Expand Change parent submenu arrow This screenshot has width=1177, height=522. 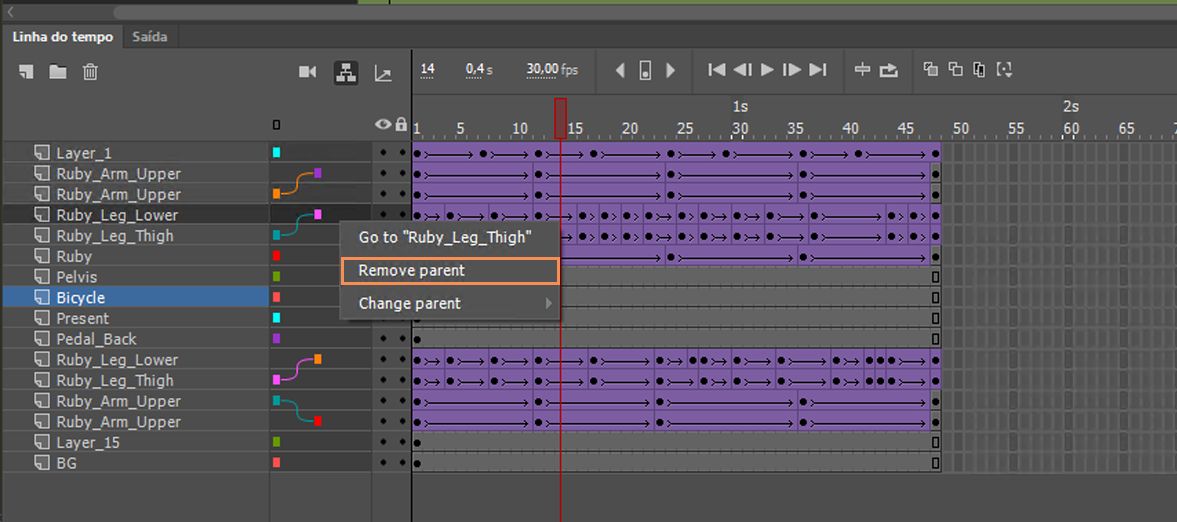click(549, 303)
